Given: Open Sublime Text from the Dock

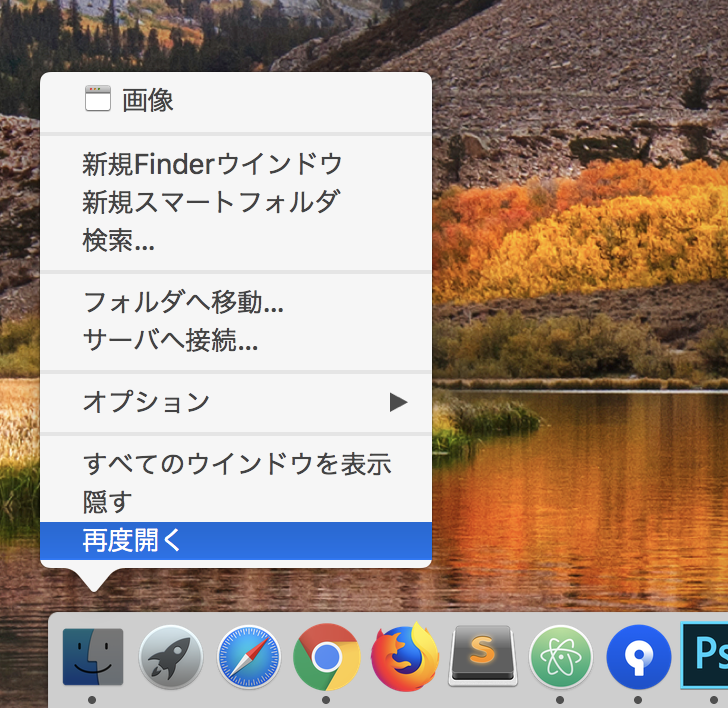Looking at the screenshot, I should tap(482, 657).
